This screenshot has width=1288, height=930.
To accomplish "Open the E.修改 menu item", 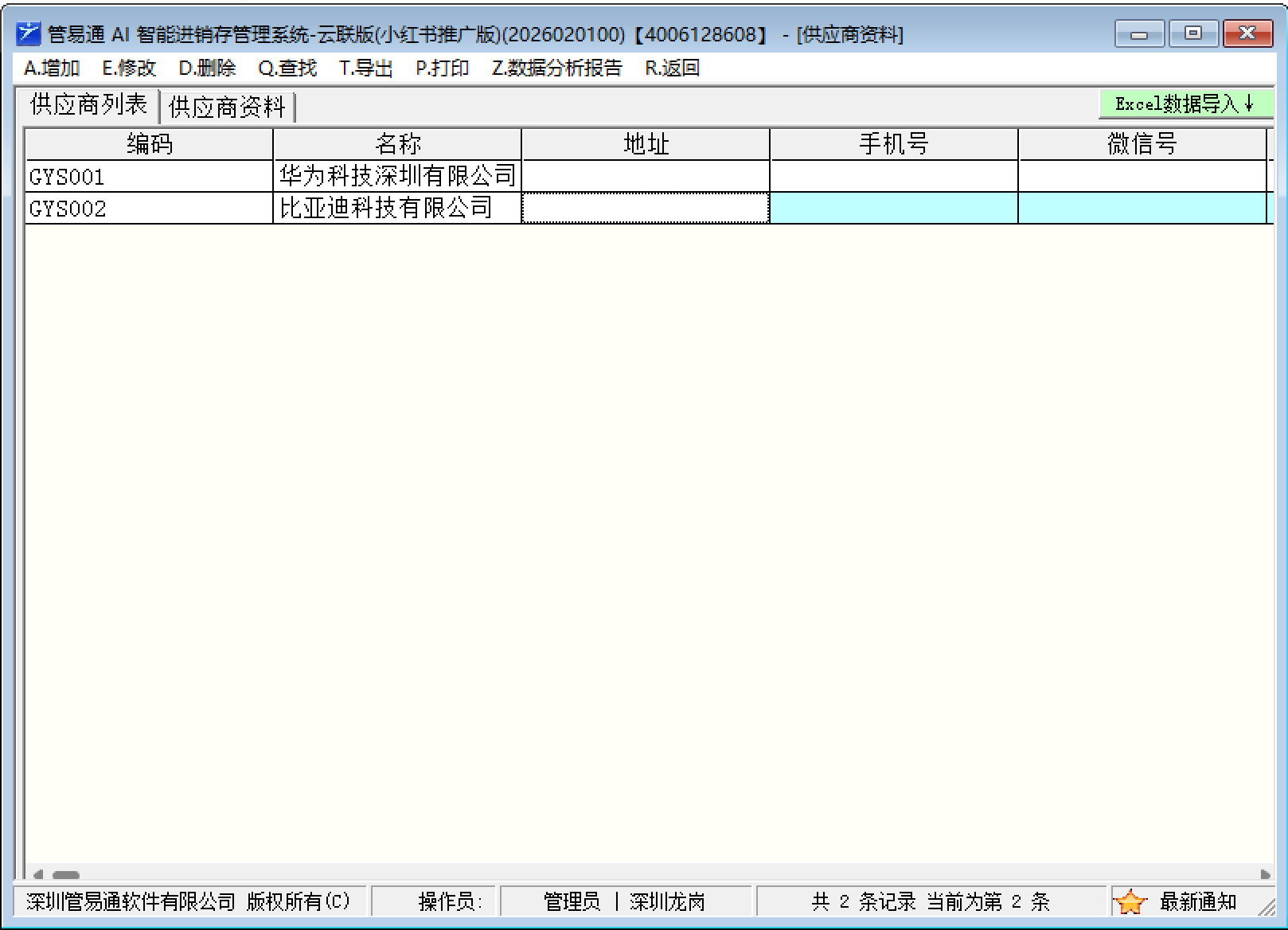I will click(x=129, y=68).
